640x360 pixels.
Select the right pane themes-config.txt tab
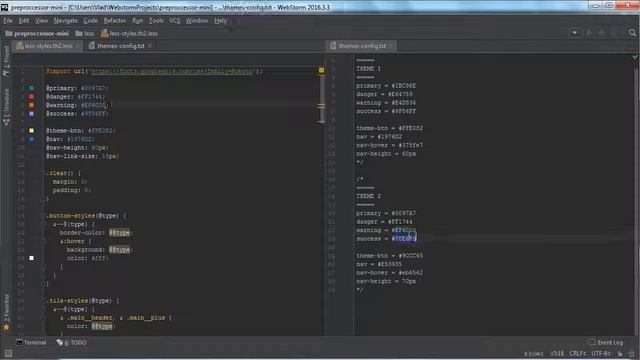coord(362,46)
